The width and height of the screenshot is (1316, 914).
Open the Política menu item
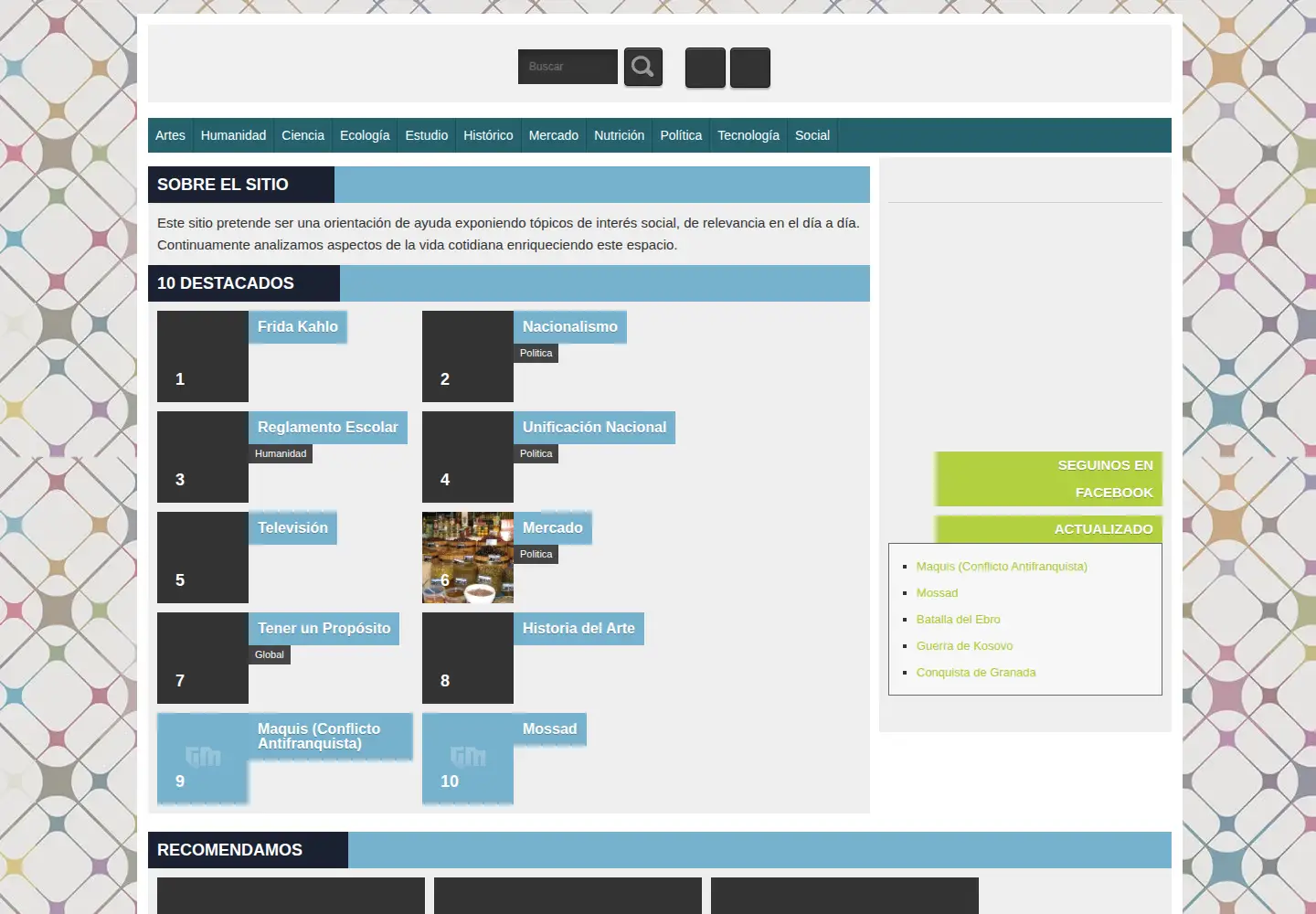pos(681,135)
